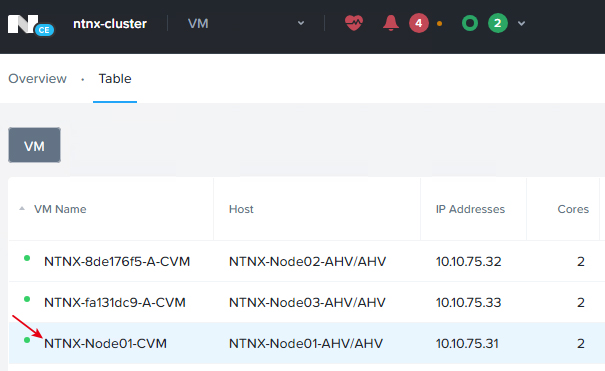Image resolution: width=605 pixels, height=371 pixels.
Task: Switch to the Overview tab
Action: [x=37, y=79]
